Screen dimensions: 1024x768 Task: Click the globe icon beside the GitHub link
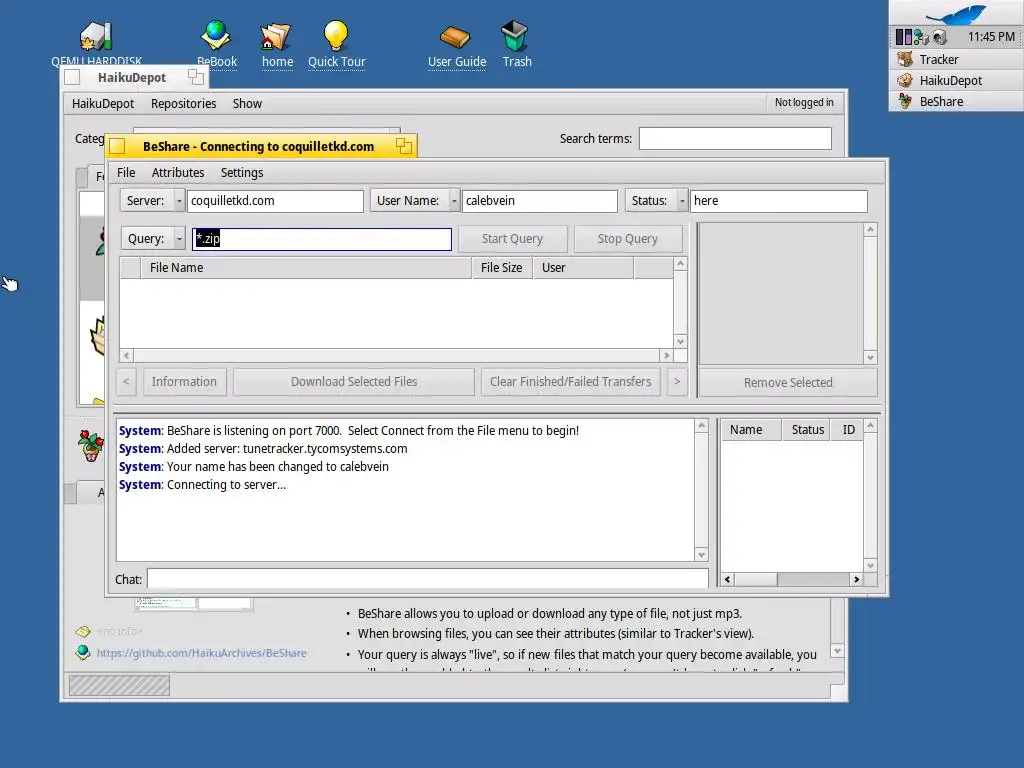[83, 652]
